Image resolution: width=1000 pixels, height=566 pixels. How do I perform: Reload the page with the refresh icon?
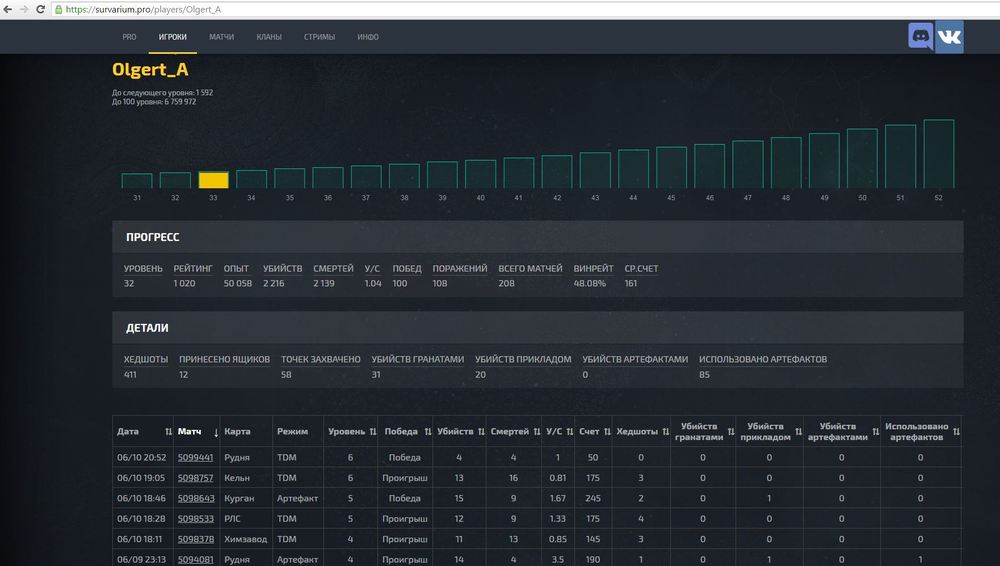point(39,10)
